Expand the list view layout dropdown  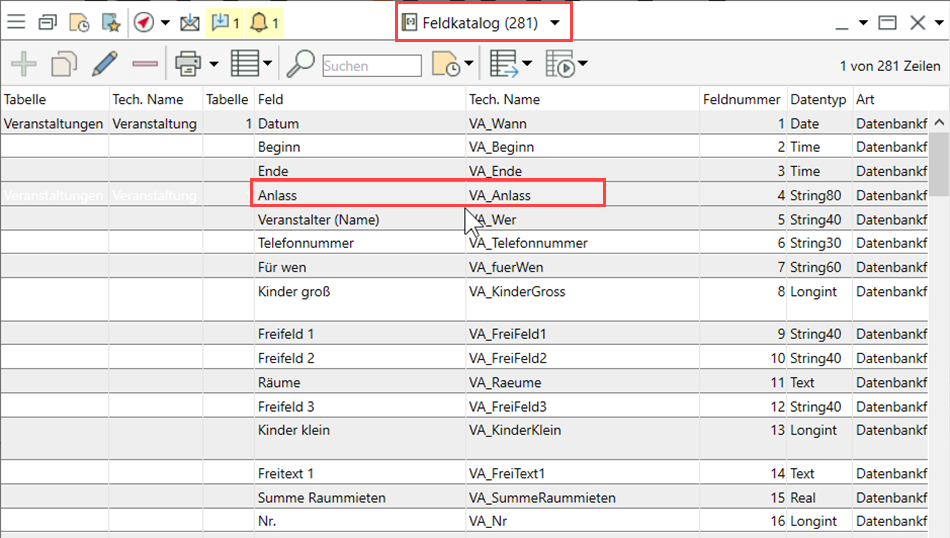[268, 66]
